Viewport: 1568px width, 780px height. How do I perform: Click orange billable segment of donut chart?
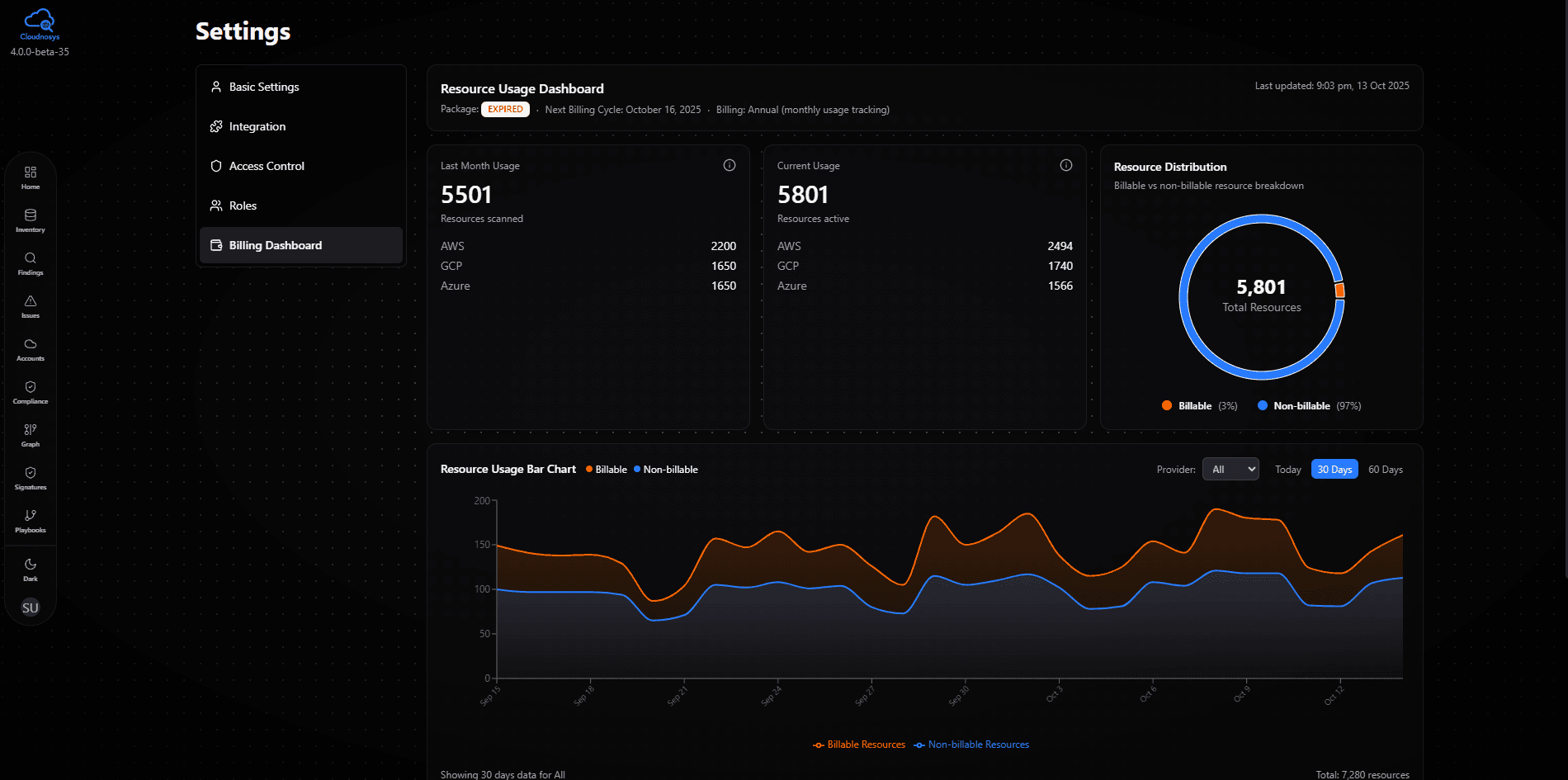click(x=1340, y=290)
